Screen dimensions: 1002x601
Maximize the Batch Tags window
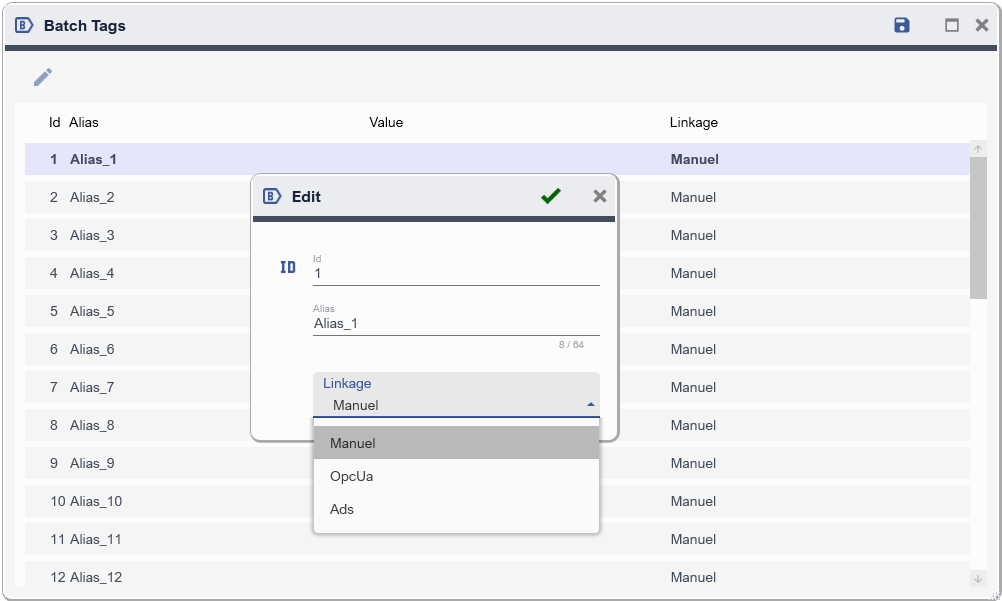(952, 26)
